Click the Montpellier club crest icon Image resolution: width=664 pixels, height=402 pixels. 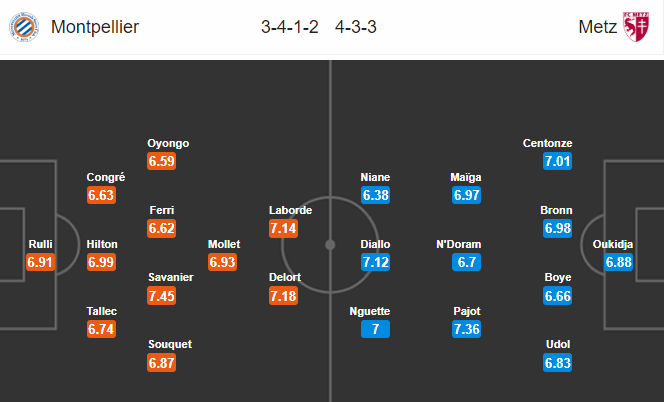[x=24, y=27]
